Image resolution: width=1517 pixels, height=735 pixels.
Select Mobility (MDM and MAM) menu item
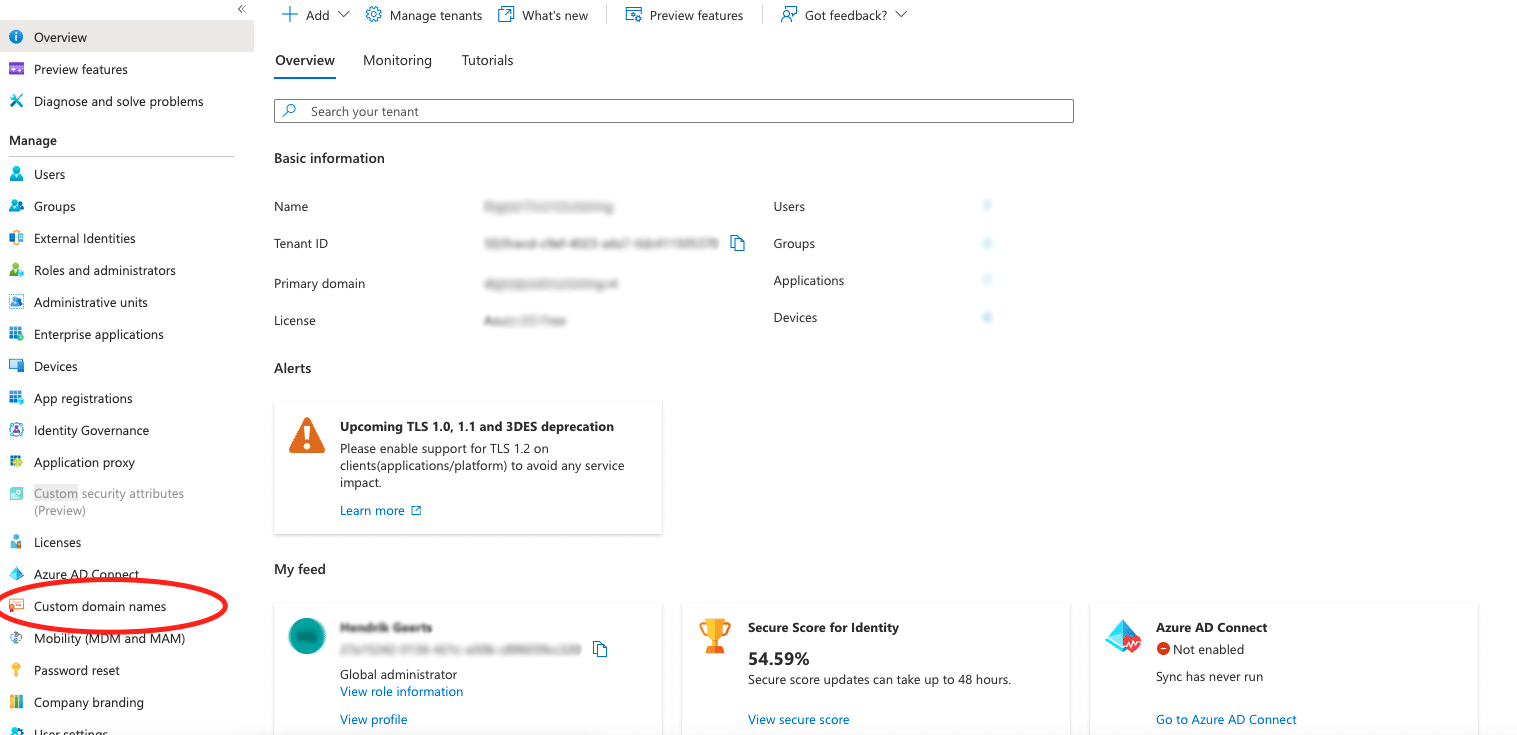[109, 638]
